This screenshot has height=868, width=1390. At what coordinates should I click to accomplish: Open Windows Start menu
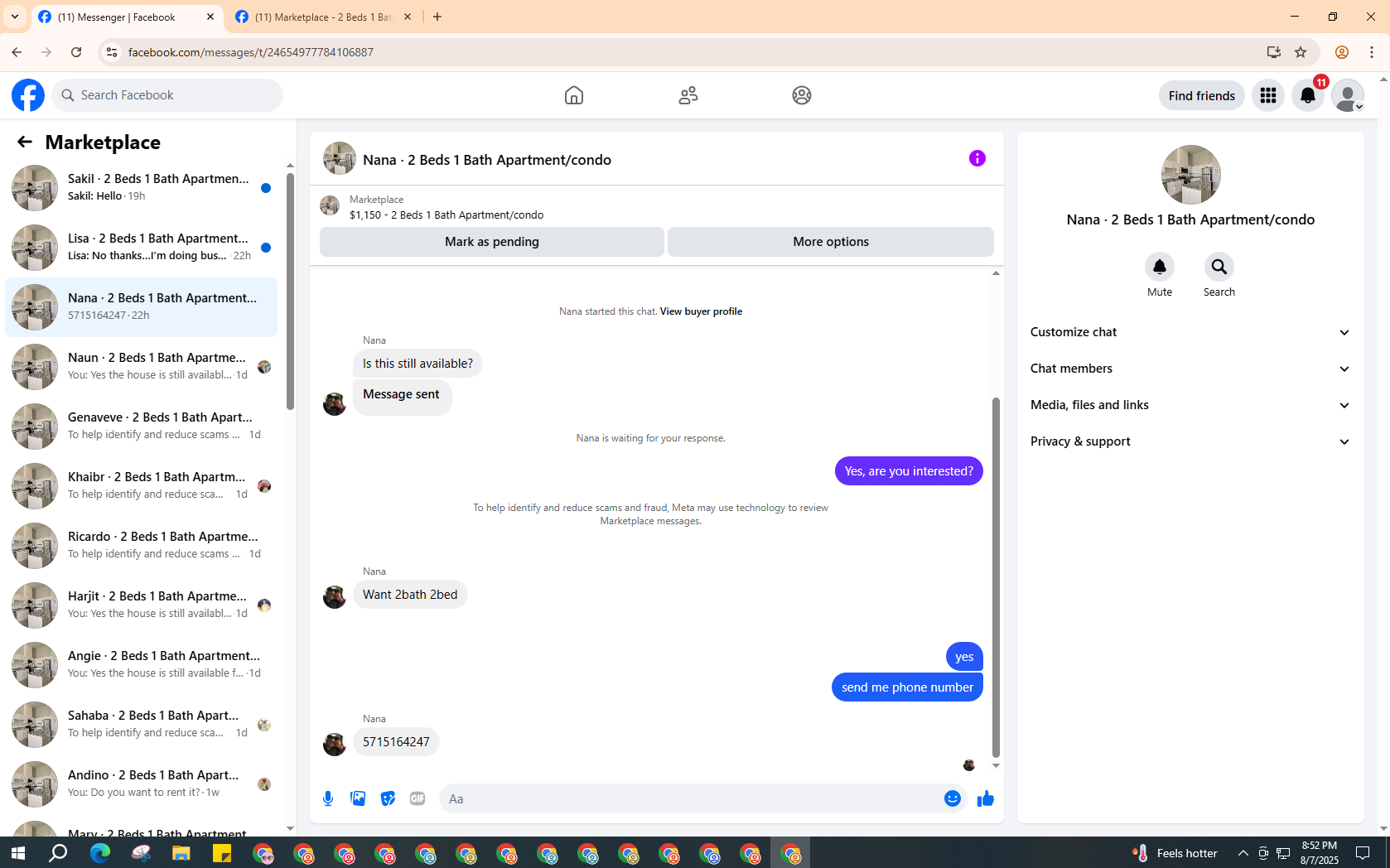tap(18, 852)
